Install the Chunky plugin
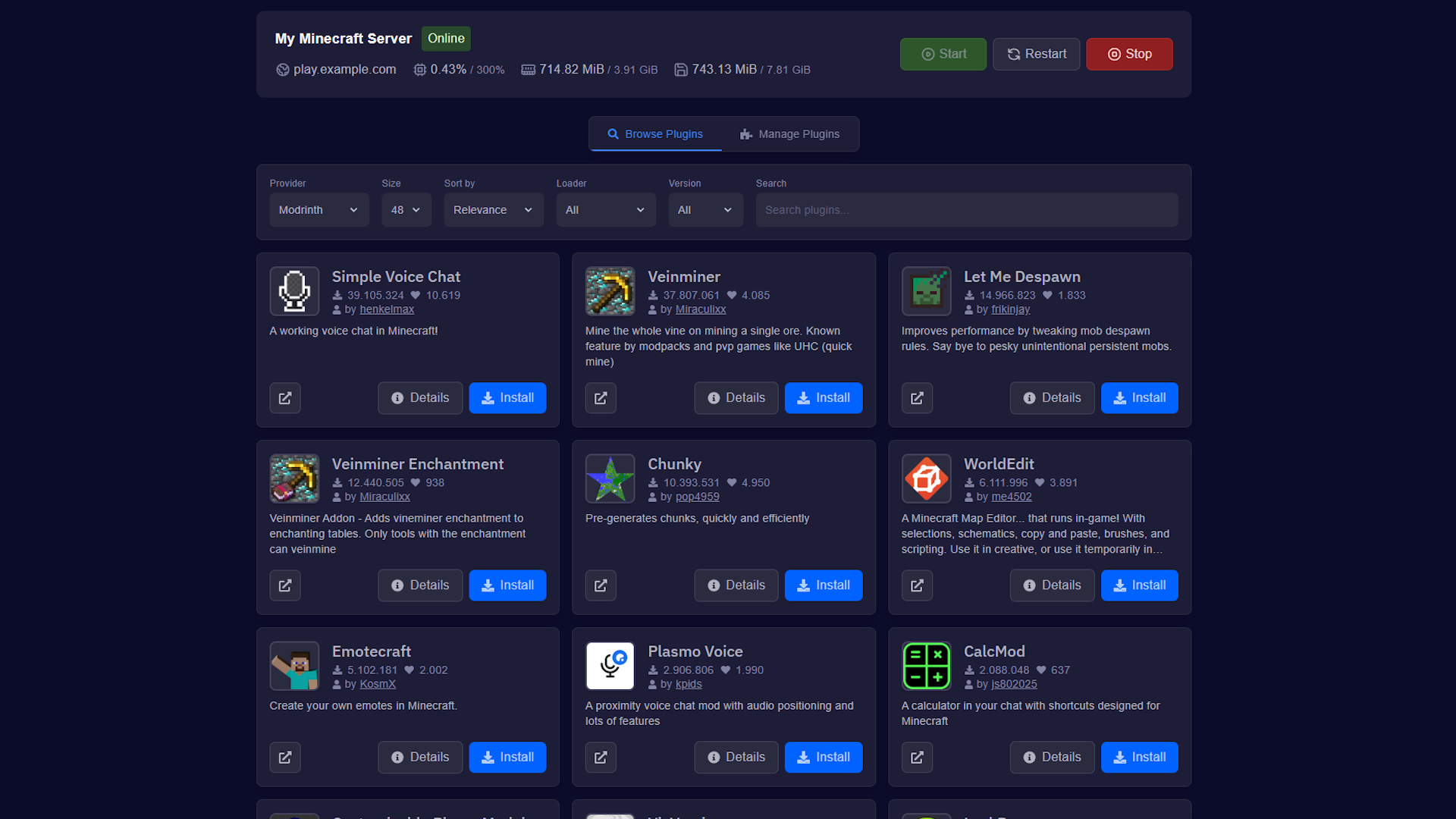The height and width of the screenshot is (819, 1456). point(824,585)
